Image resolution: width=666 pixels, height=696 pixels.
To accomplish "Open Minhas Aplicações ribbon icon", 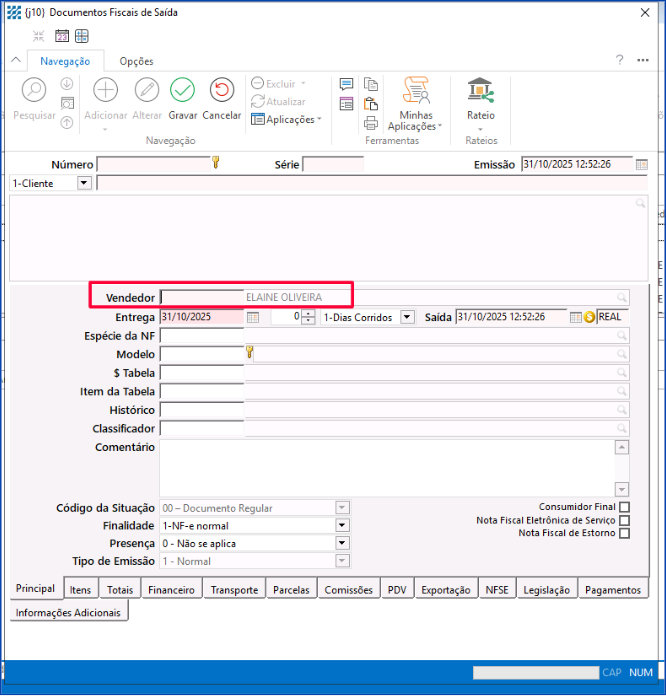I will (416, 90).
